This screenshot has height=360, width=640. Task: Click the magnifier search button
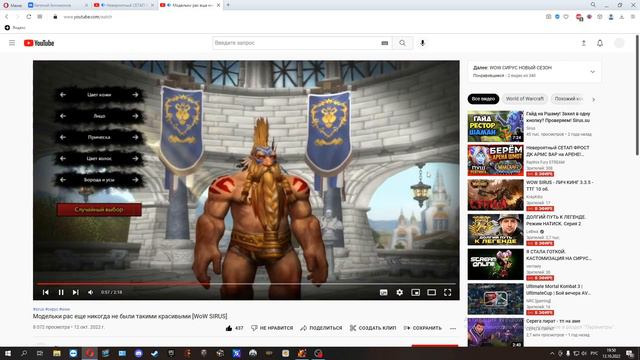tap(402, 43)
